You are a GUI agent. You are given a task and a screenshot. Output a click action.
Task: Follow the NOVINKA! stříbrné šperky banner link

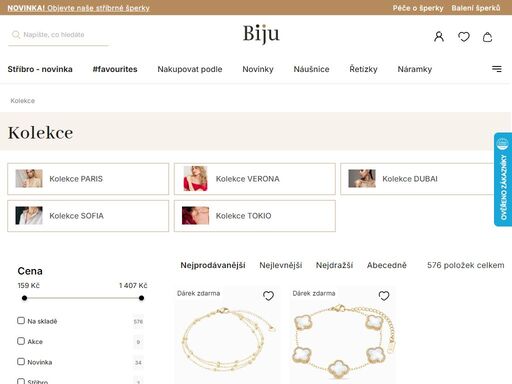point(78,8)
